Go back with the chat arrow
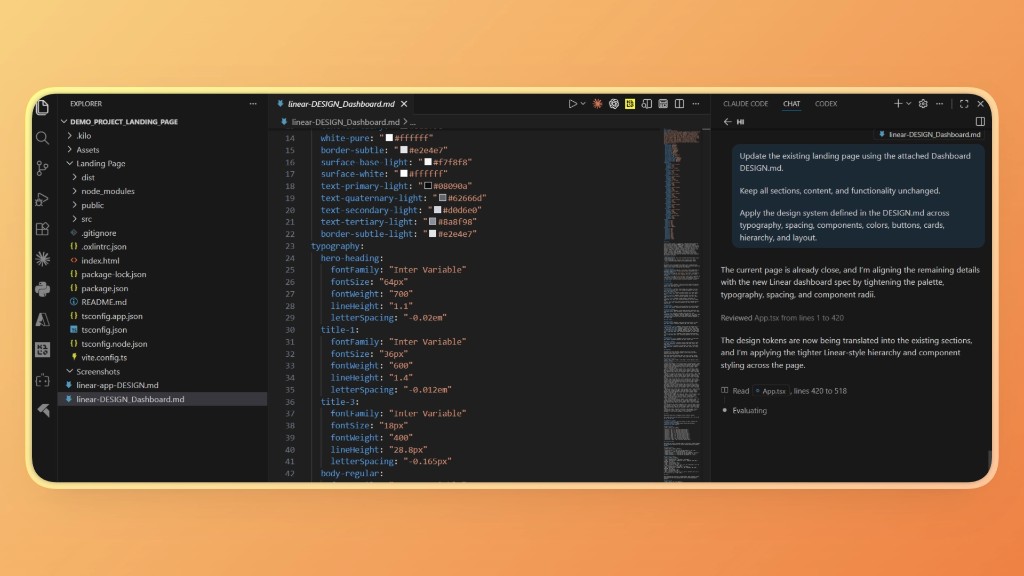The width and height of the screenshot is (1024, 576). [728, 121]
